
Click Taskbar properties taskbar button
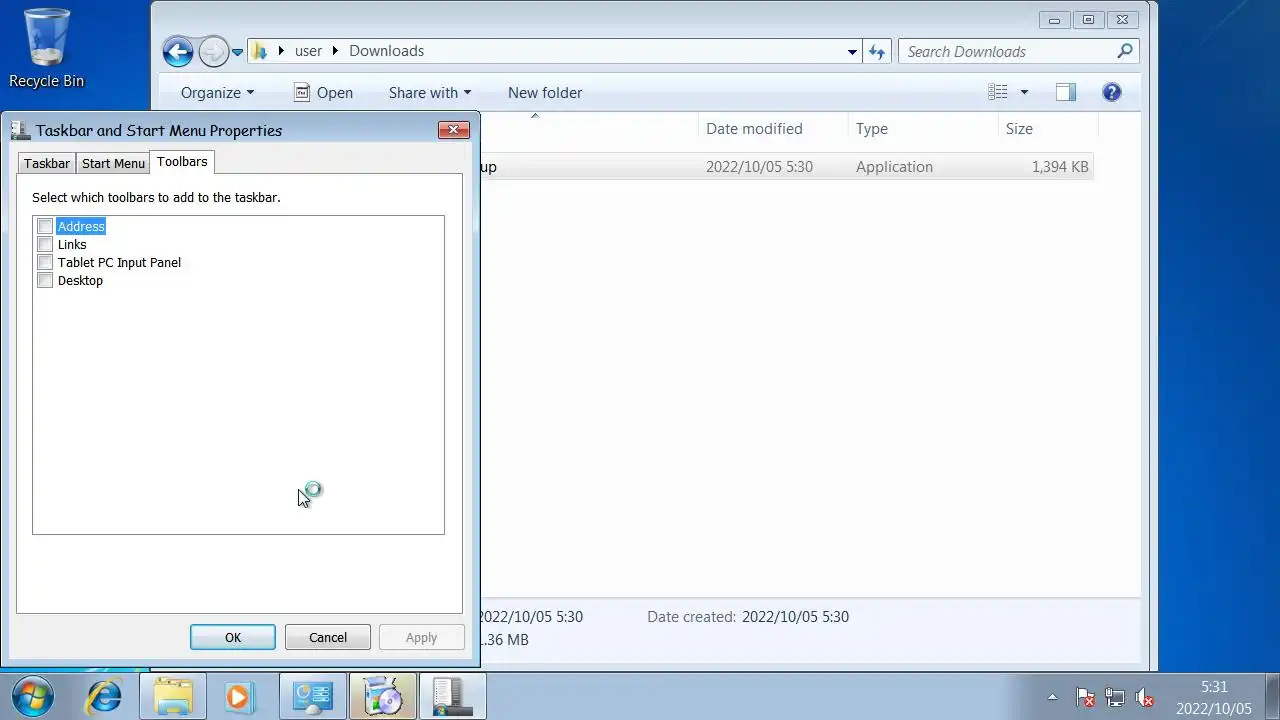coord(453,696)
